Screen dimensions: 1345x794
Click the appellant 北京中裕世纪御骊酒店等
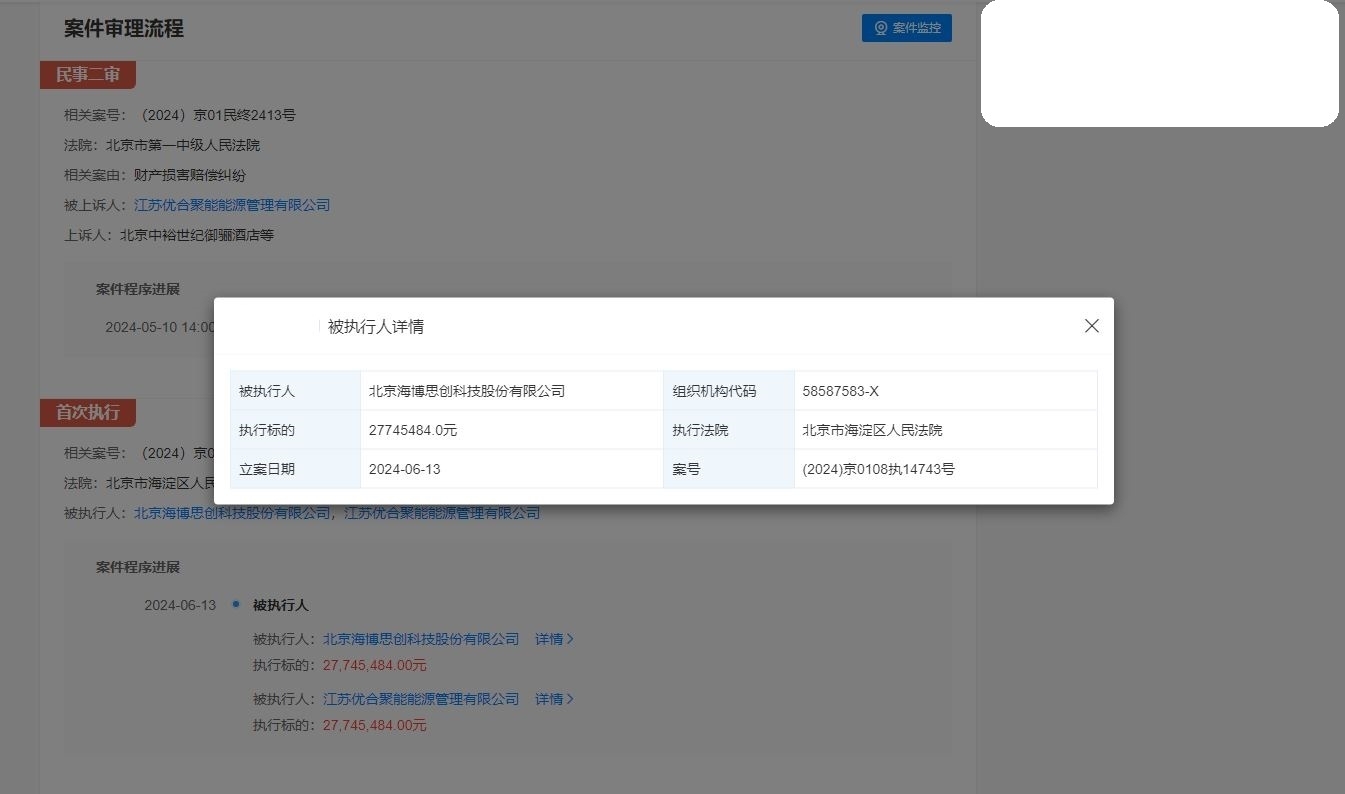(197, 235)
